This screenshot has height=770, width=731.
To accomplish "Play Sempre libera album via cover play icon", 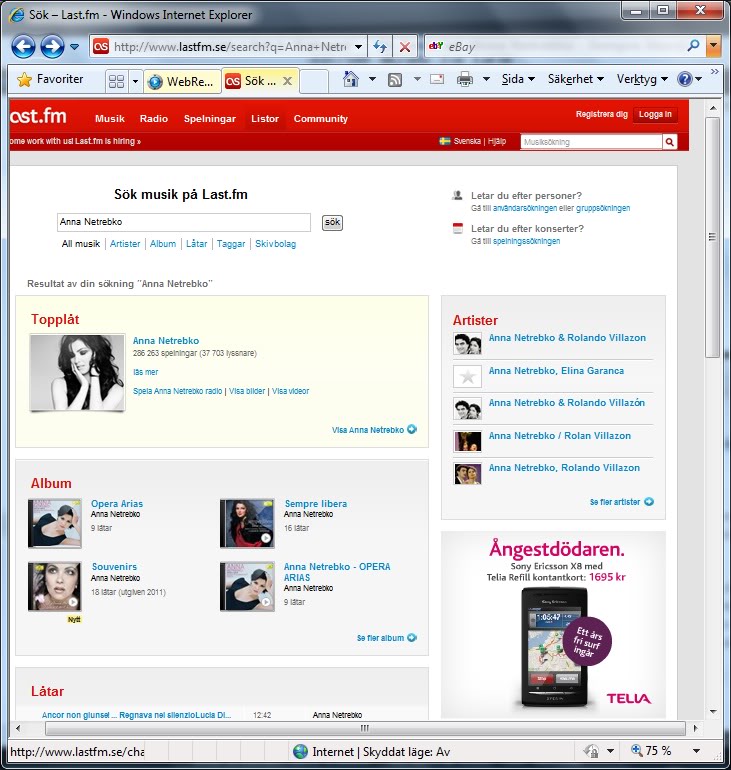I will coord(266,538).
